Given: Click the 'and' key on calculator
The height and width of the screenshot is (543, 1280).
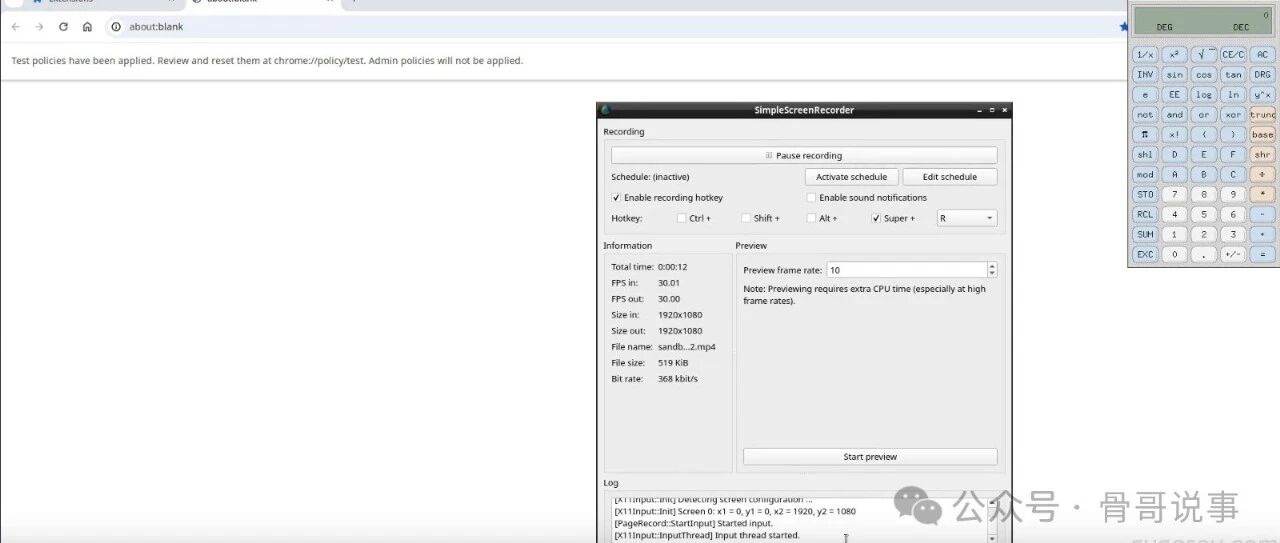Looking at the screenshot, I should pos(1175,114).
